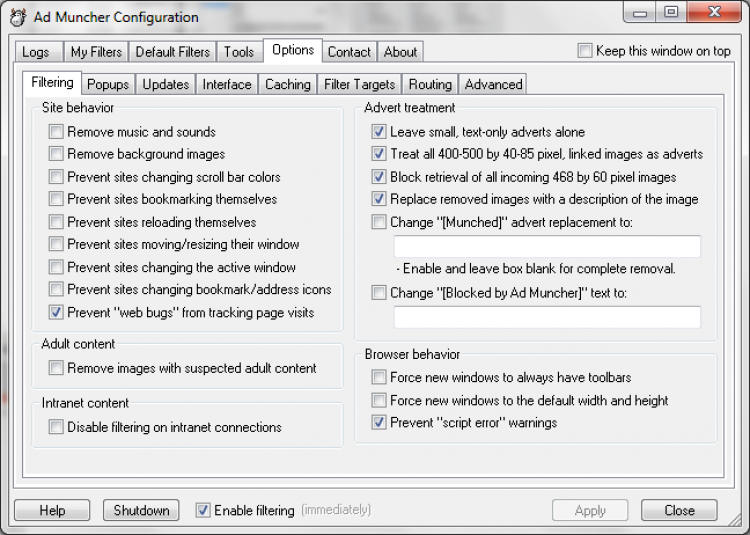
Task: Click the Shutdown button
Action: (x=141, y=510)
